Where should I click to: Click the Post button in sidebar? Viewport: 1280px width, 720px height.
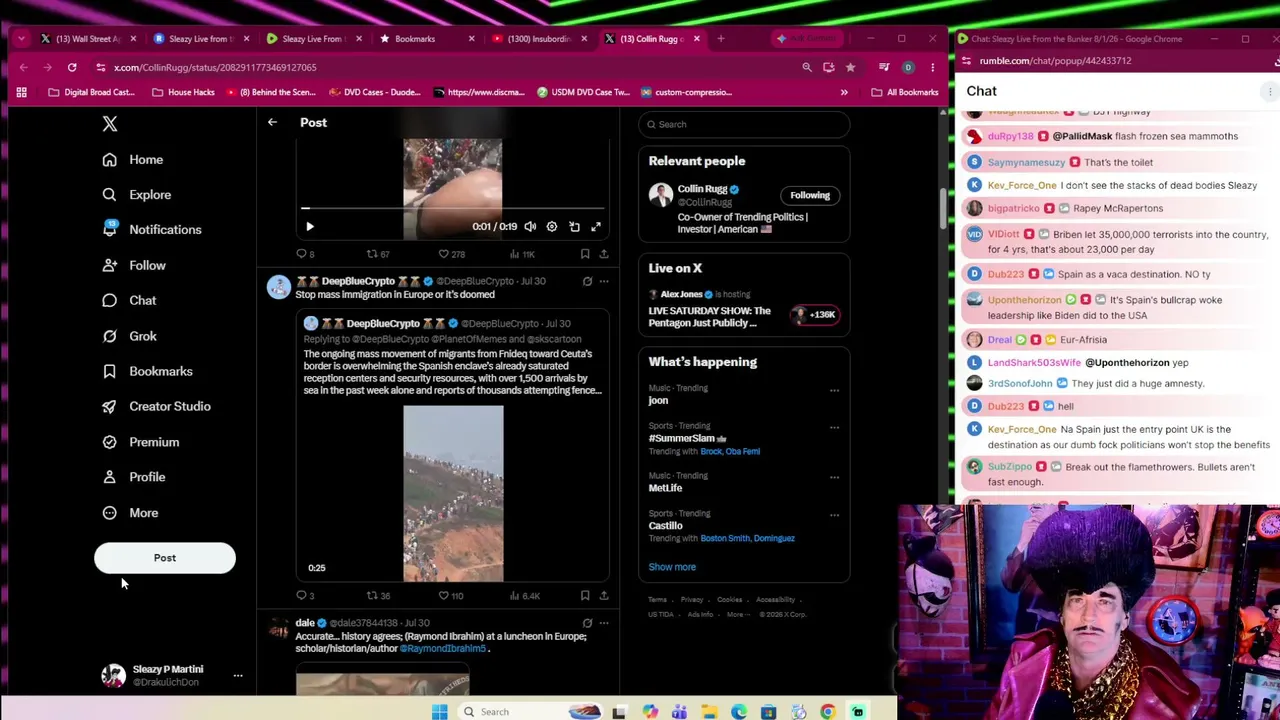[165, 558]
